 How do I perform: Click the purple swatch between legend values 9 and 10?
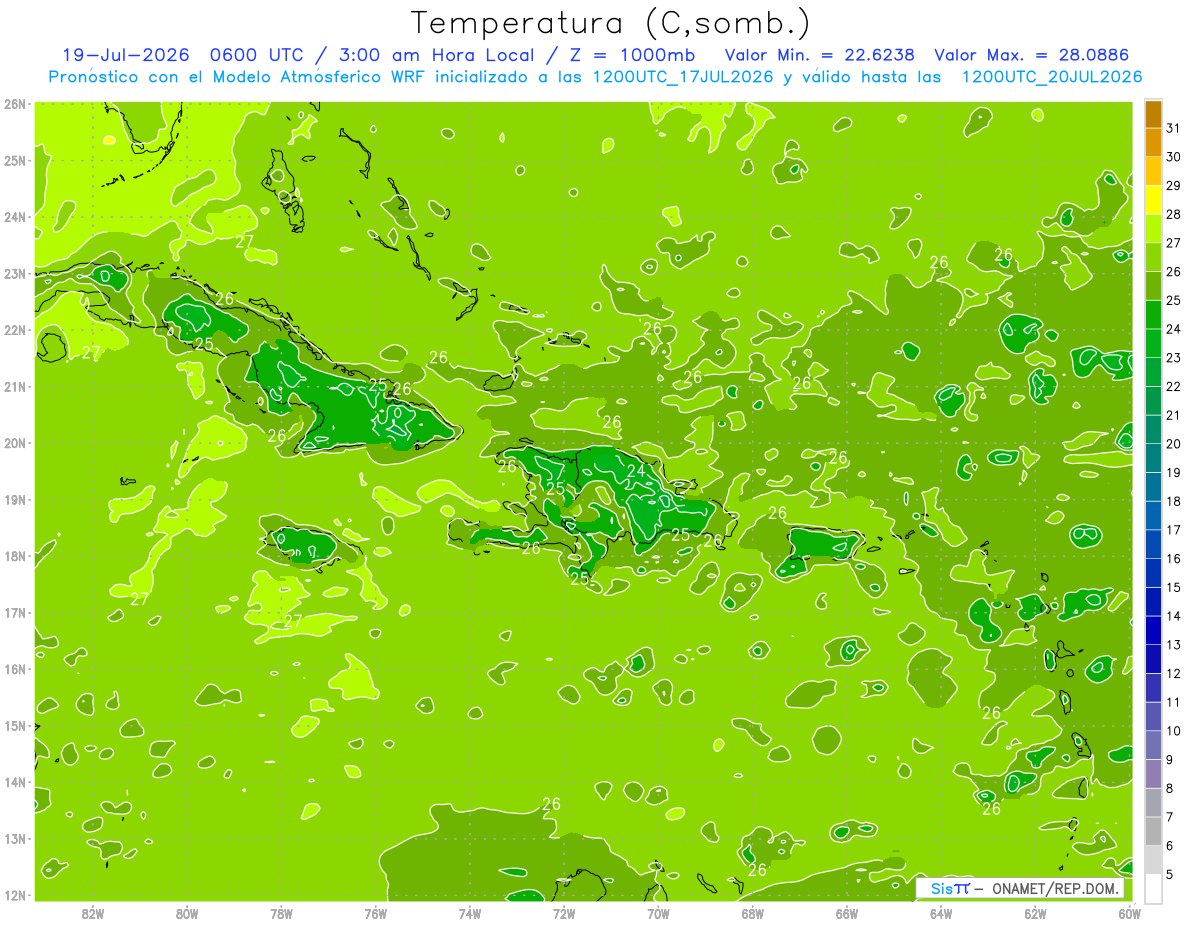pos(1153,745)
